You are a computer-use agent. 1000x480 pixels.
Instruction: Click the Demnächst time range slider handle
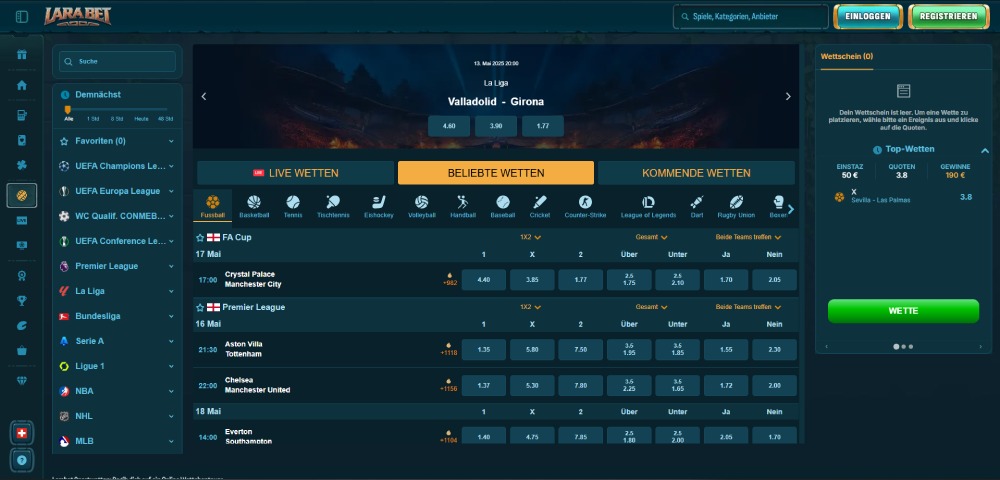[x=68, y=109]
